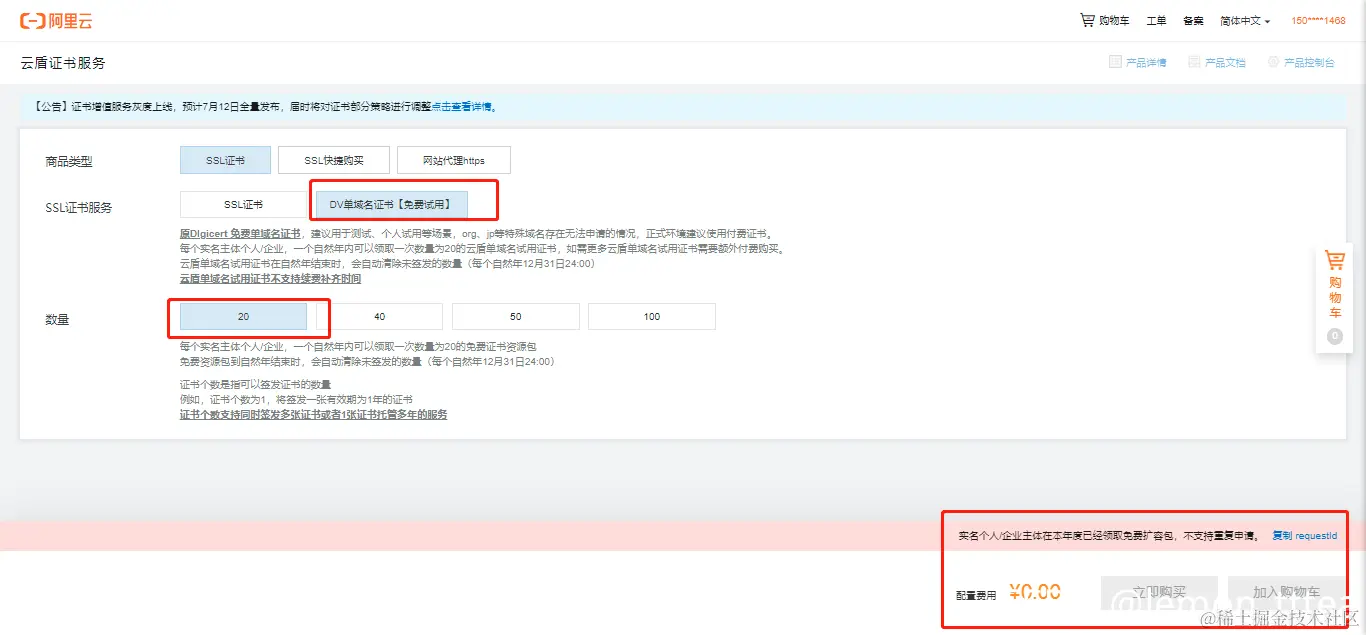1366x635 pixels.
Task: Select SSL快捷购买 product type option
Action: point(334,160)
